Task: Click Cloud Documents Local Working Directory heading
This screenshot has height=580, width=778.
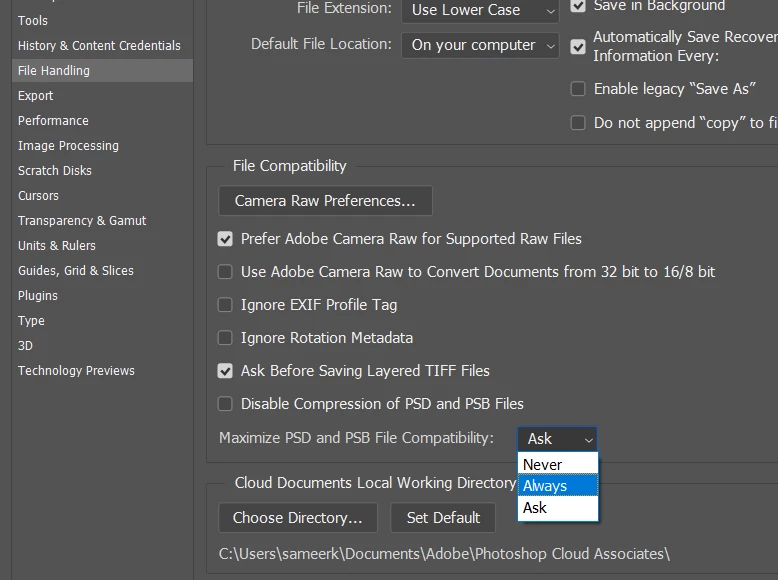Action: [x=375, y=483]
